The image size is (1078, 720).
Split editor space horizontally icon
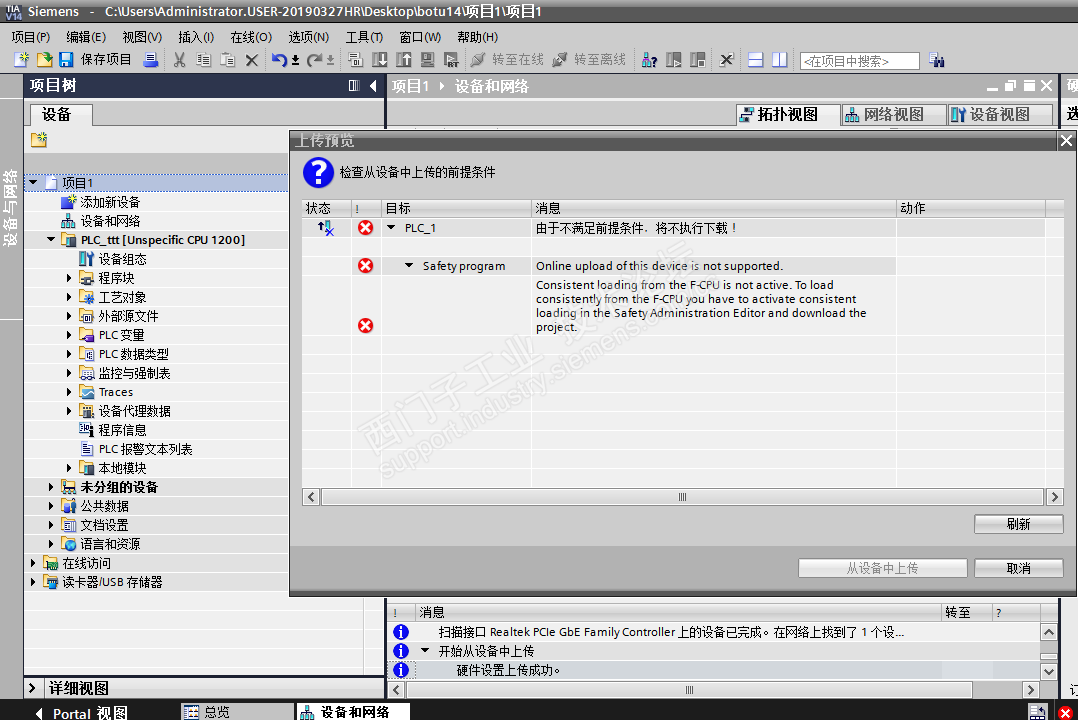[756, 60]
